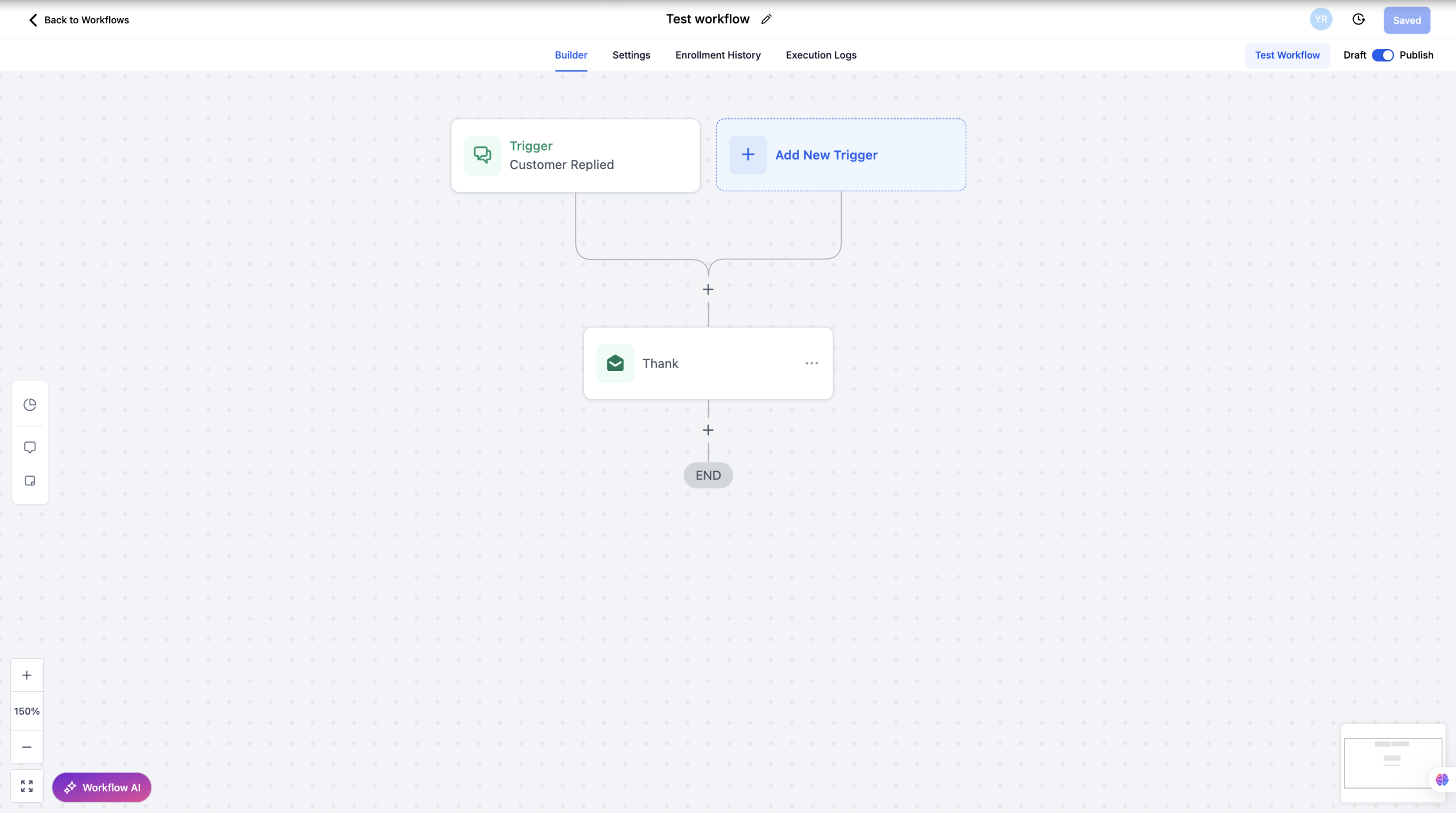1456x813 pixels.
Task: Click the Publish label
Action: pyautogui.click(x=1416, y=55)
